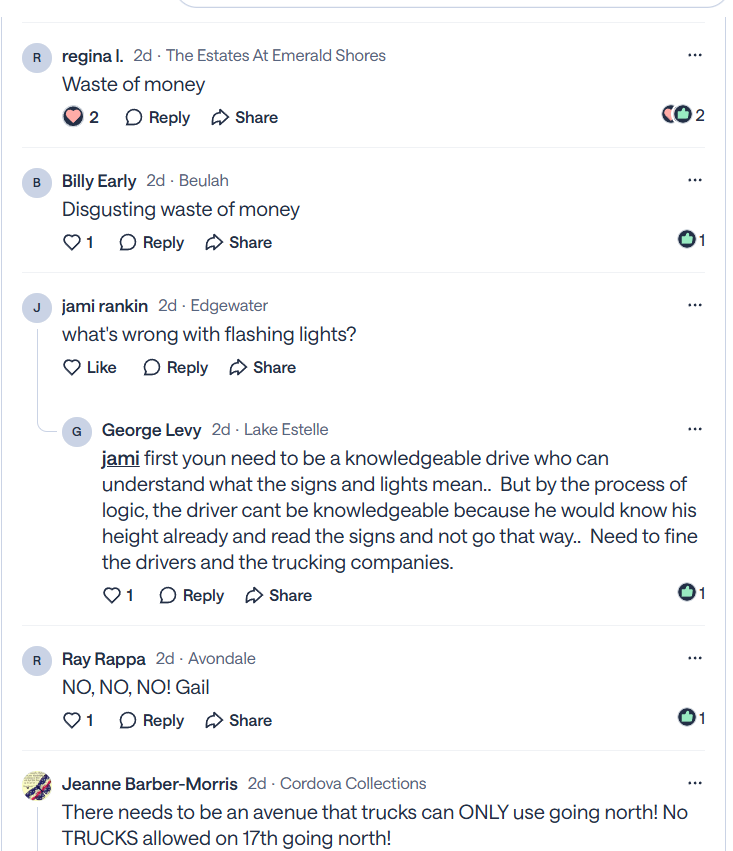733x851 pixels.
Task: Like Ray Rappa's comment with the heart
Action: point(72,720)
